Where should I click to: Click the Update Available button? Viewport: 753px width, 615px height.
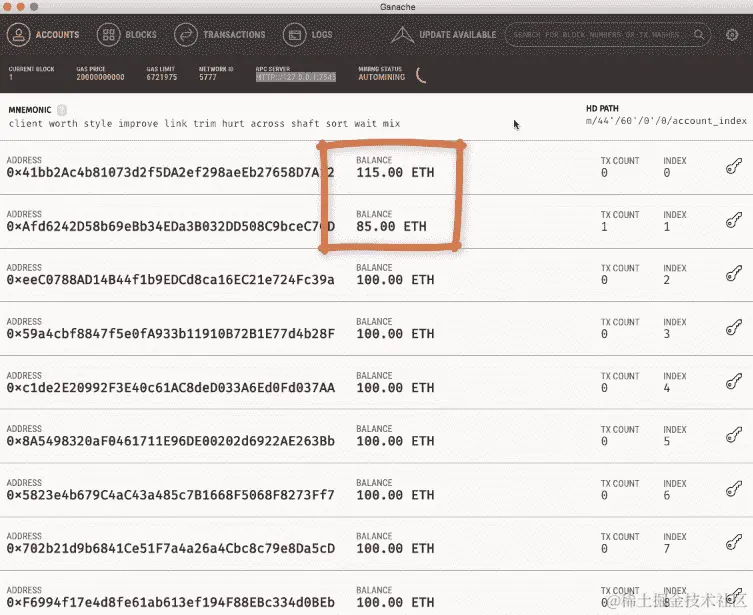444,35
